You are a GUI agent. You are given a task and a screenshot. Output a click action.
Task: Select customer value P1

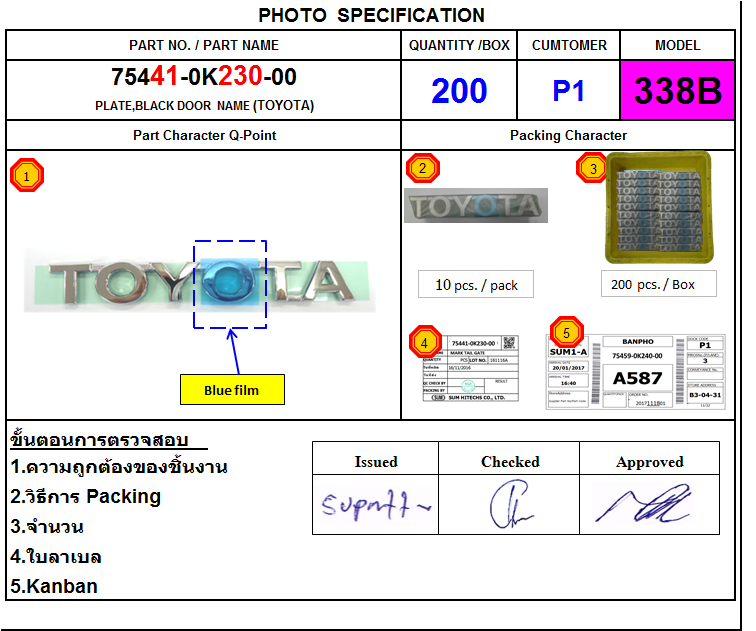pos(568,91)
